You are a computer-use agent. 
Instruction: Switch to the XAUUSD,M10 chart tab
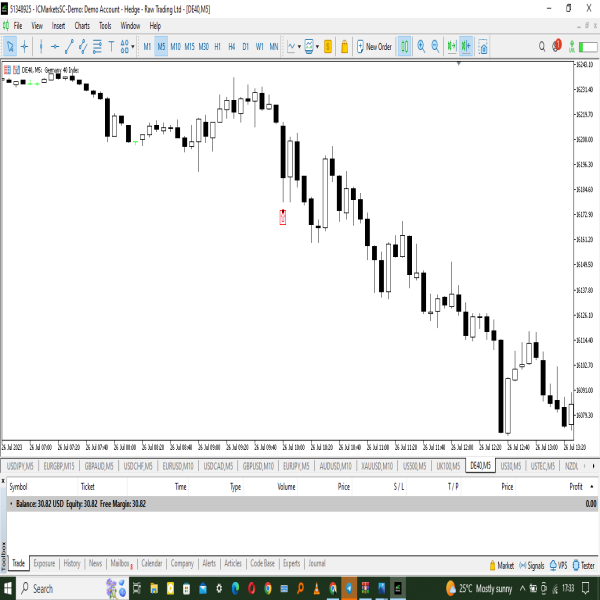point(377,466)
